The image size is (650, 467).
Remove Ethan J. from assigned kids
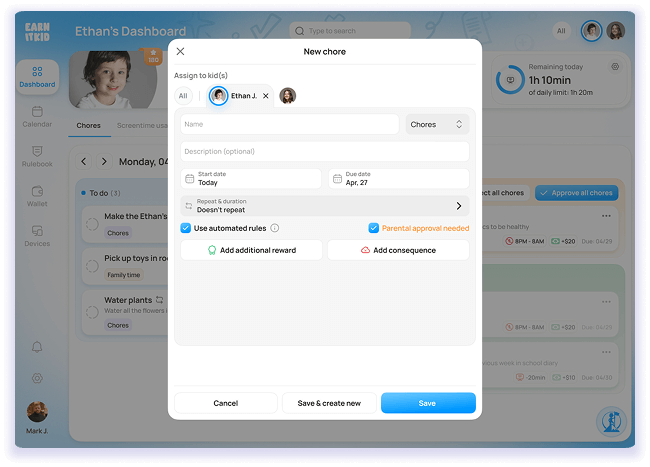point(266,96)
